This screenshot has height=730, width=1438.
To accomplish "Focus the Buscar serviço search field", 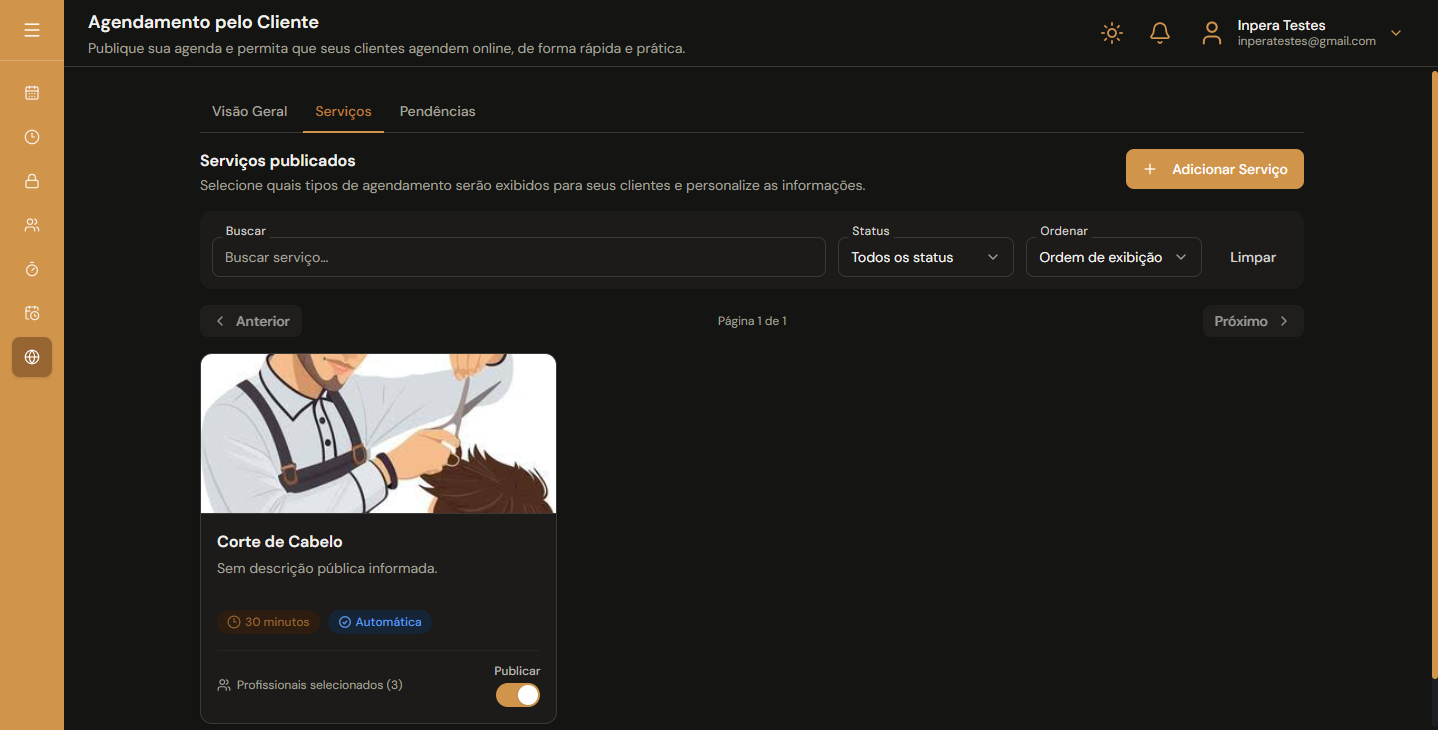I will [518, 257].
